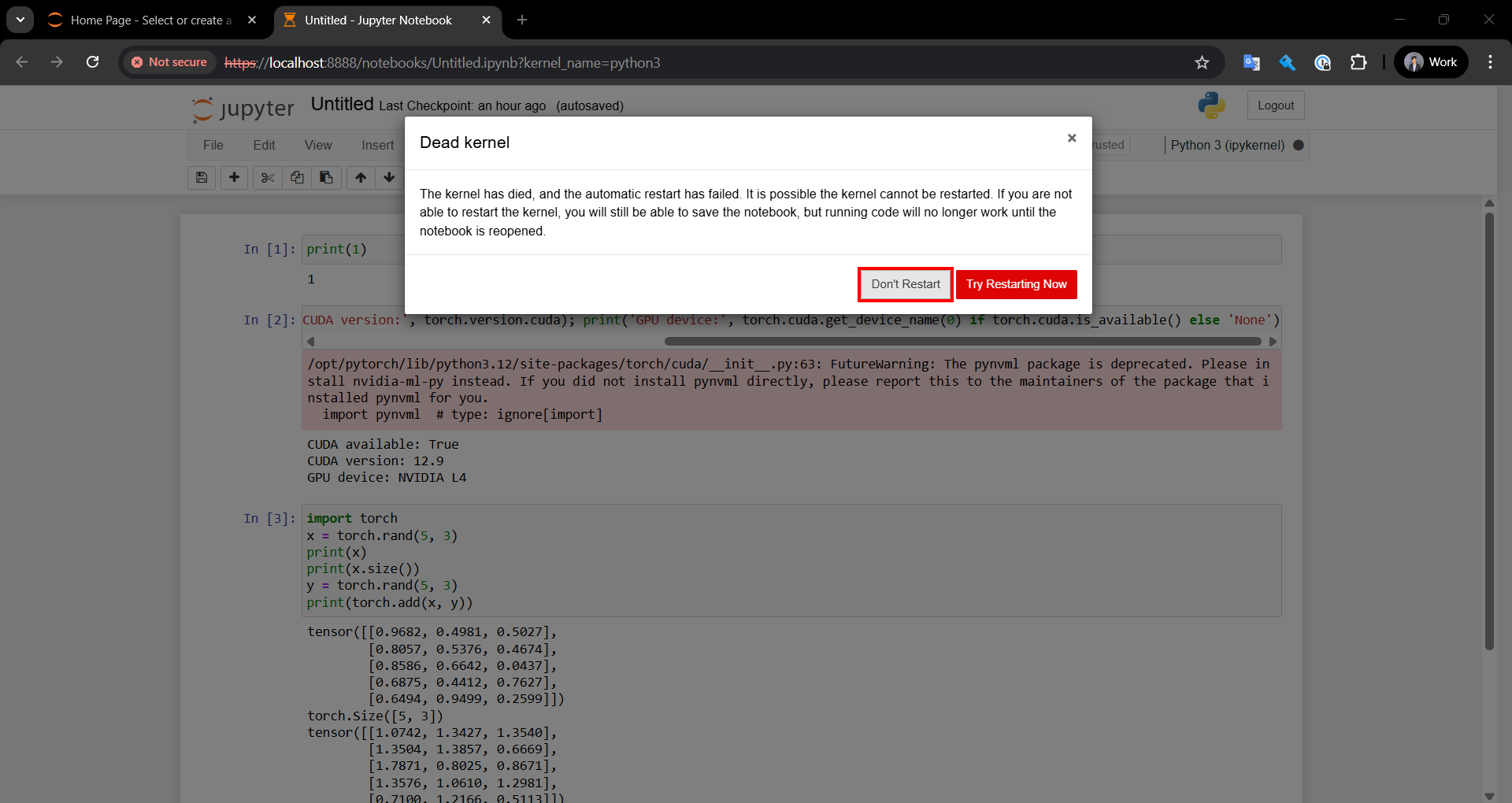Expand the tab search dropdown arrow
The image size is (1512, 803).
(20, 20)
